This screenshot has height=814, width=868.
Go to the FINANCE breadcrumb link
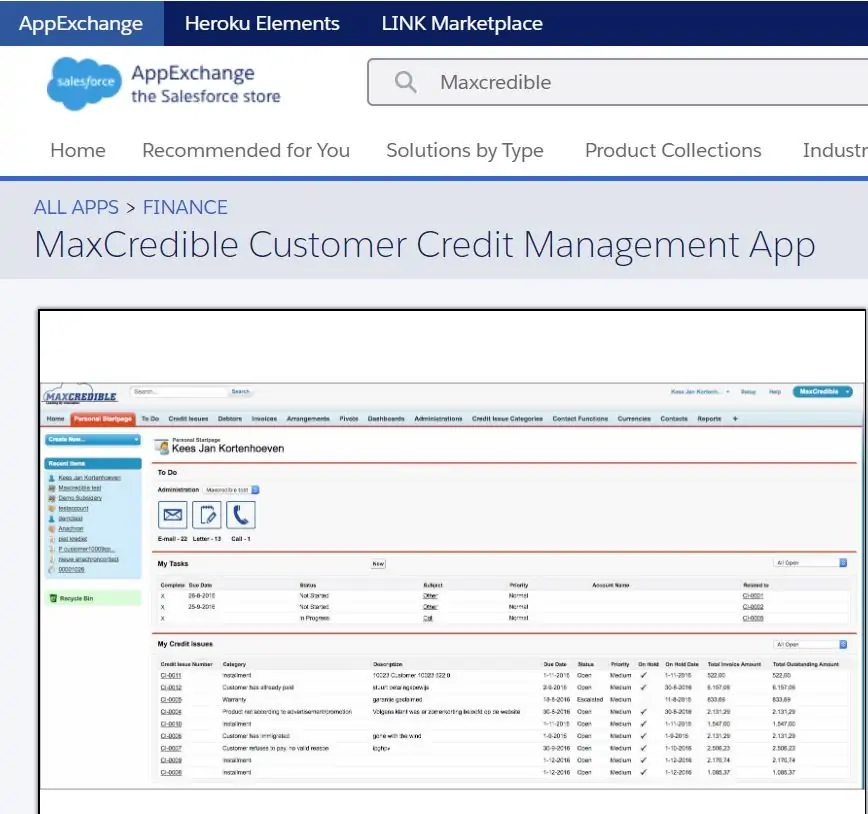coord(185,207)
